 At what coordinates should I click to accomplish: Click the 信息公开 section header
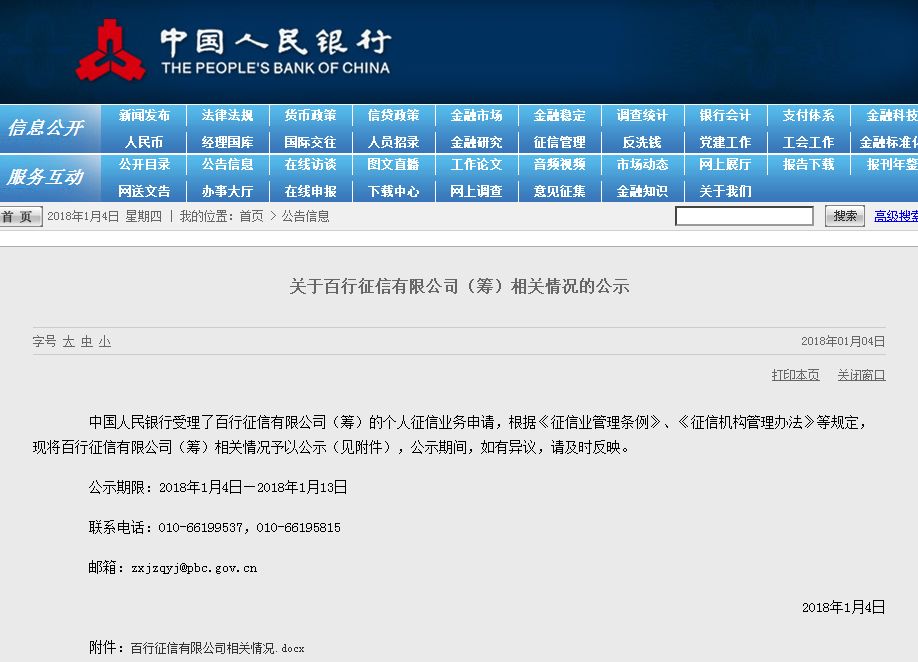(46, 128)
